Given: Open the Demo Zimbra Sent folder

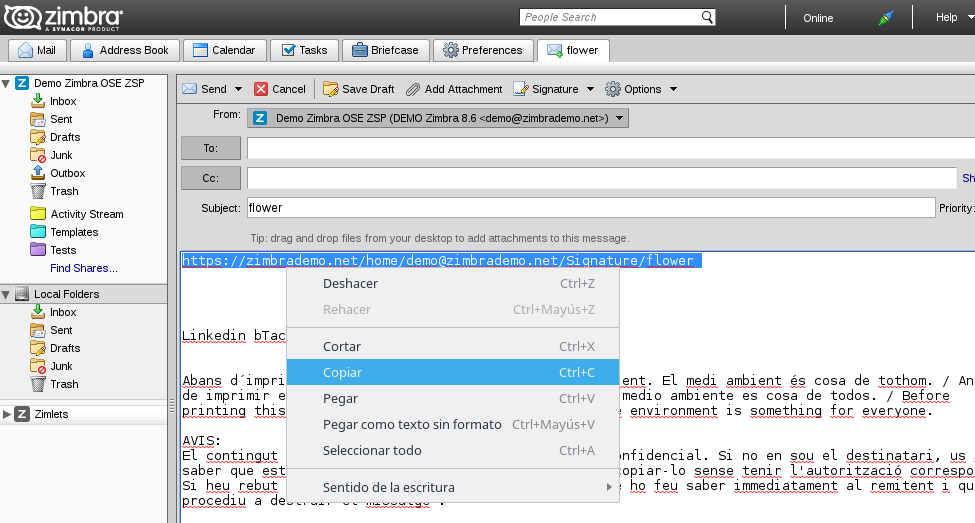Looking at the screenshot, I should (x=52, y=119).
